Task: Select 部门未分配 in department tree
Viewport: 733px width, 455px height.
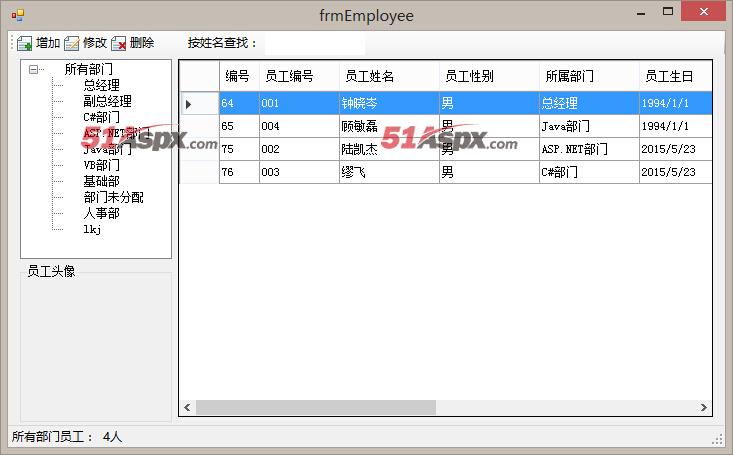Action: (114, 197)
